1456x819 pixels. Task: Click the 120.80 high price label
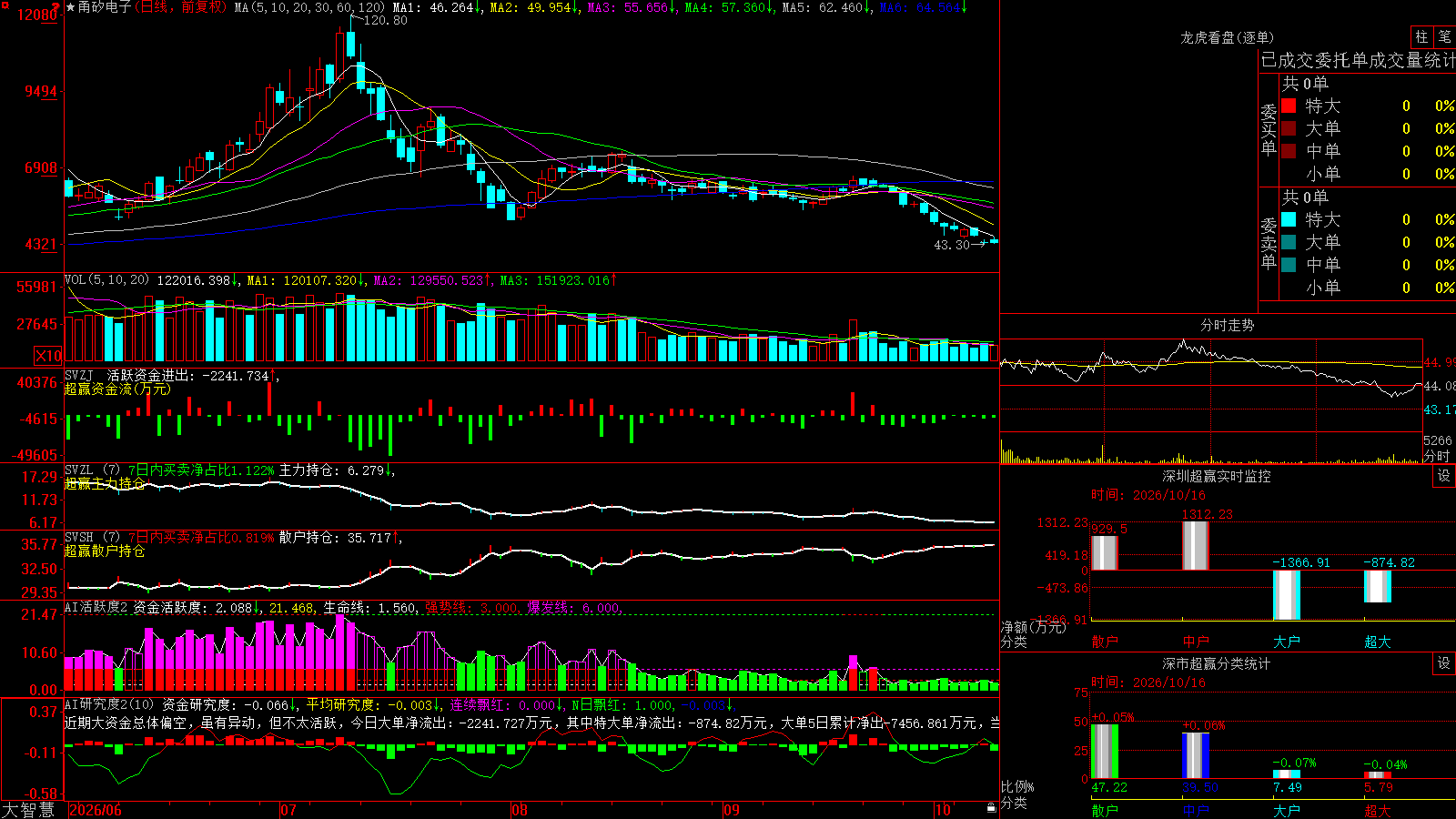[385, 20]
